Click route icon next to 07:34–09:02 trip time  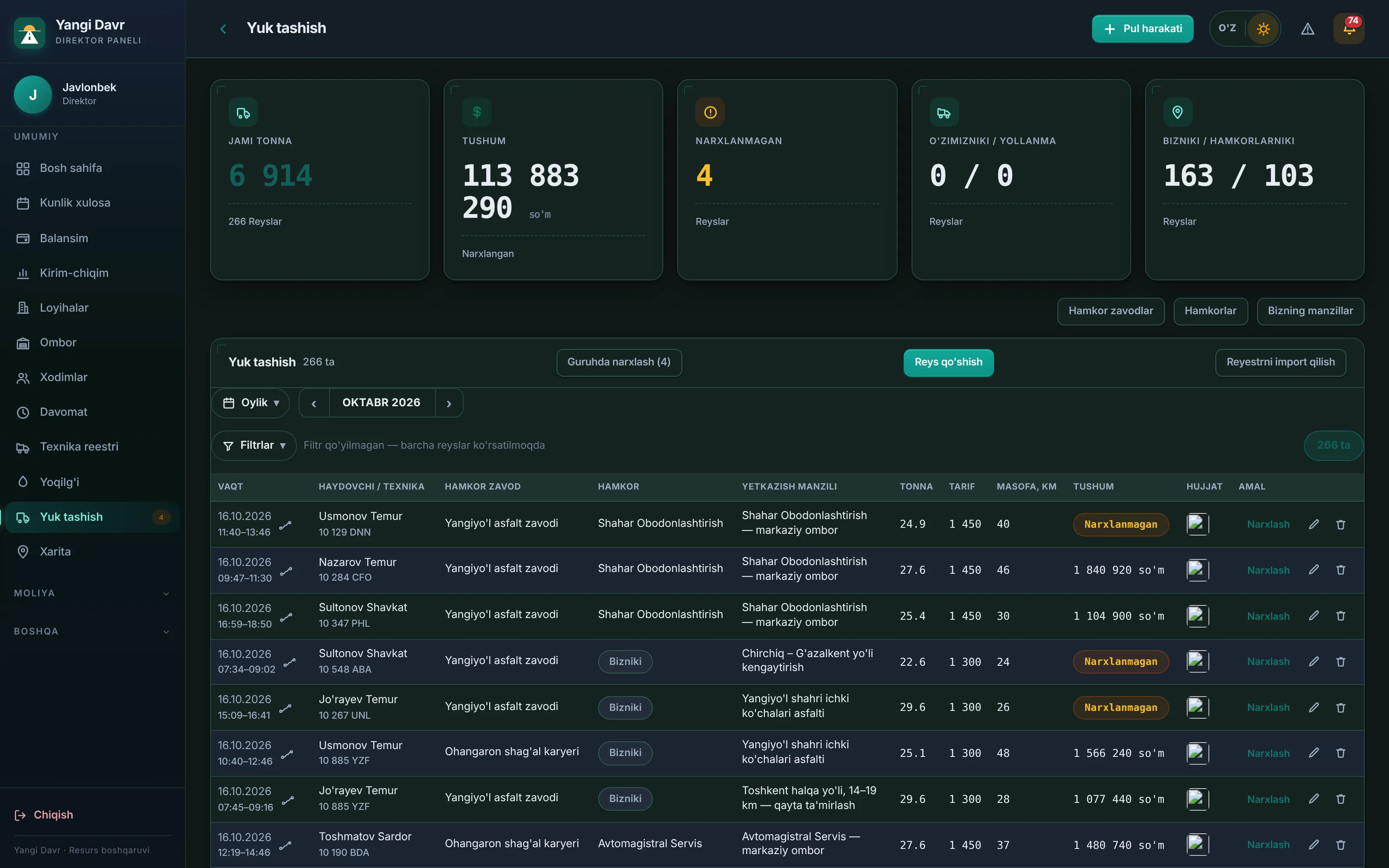coord(290,662)
